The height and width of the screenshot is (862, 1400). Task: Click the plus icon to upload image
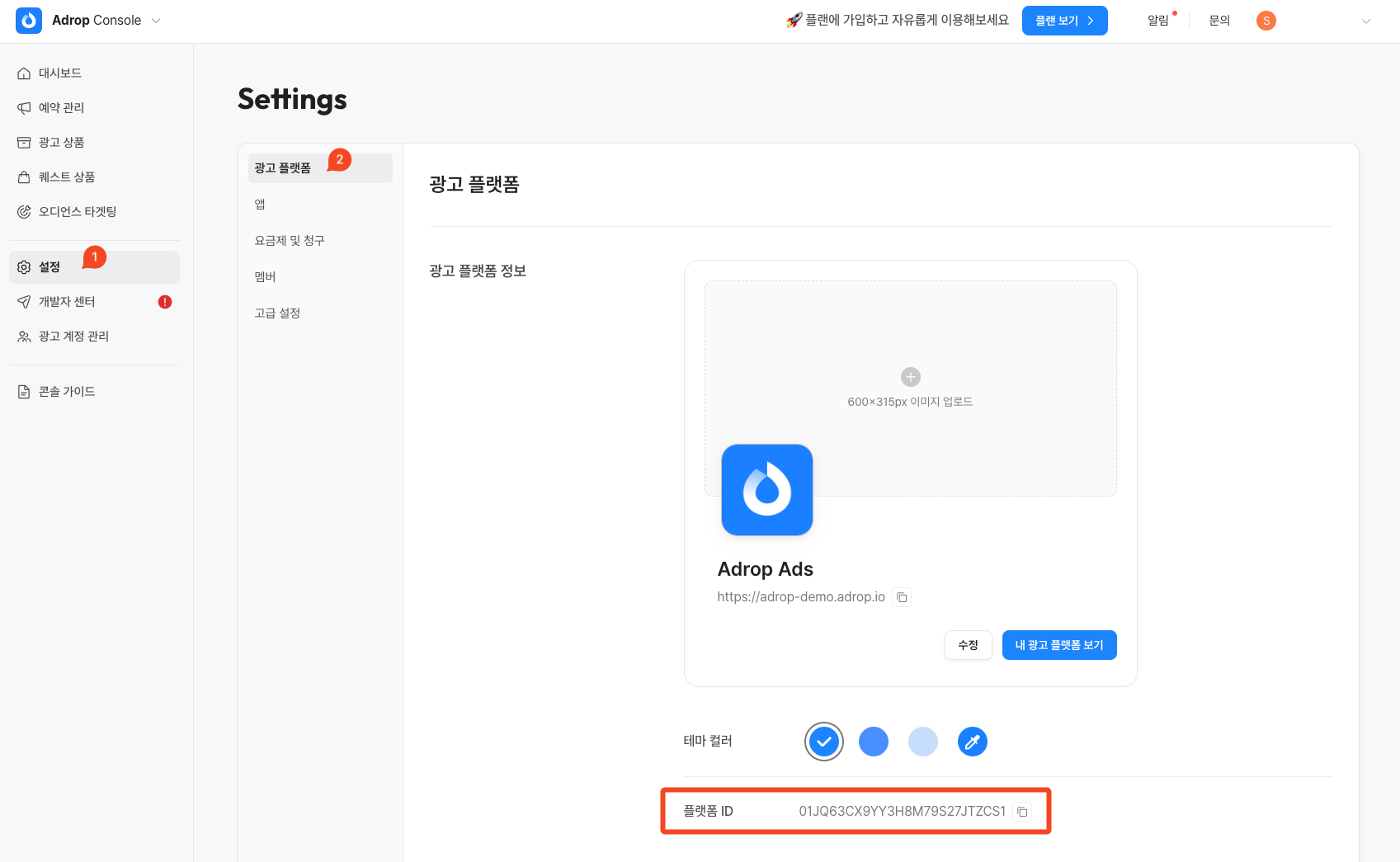[x=910, y=377]
